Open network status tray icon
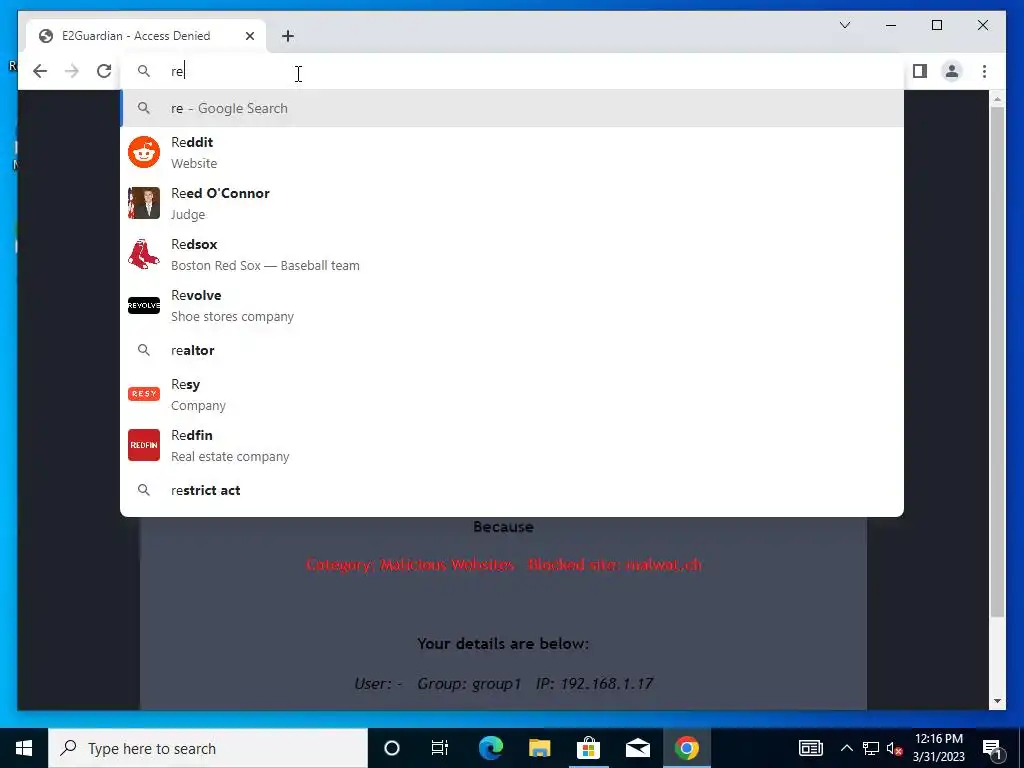The width and height of the screenshot is (1024, 768). click(x=871, y=748)
